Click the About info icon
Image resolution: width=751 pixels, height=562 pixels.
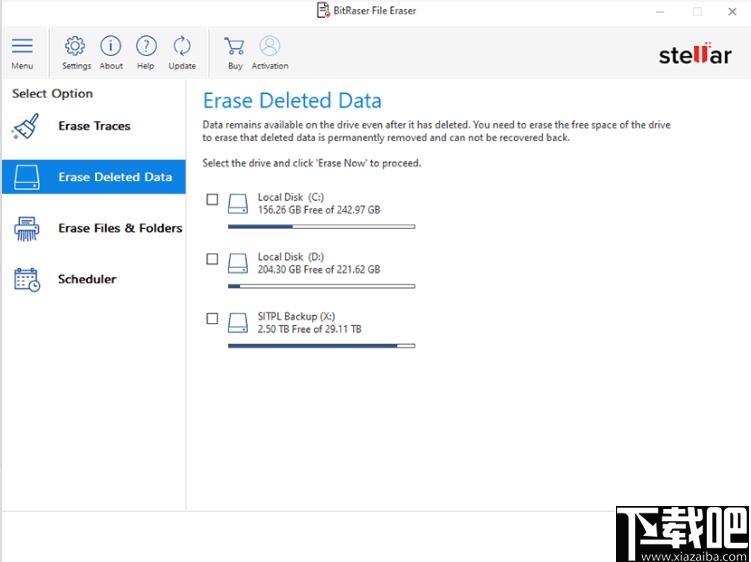(111, 46)
